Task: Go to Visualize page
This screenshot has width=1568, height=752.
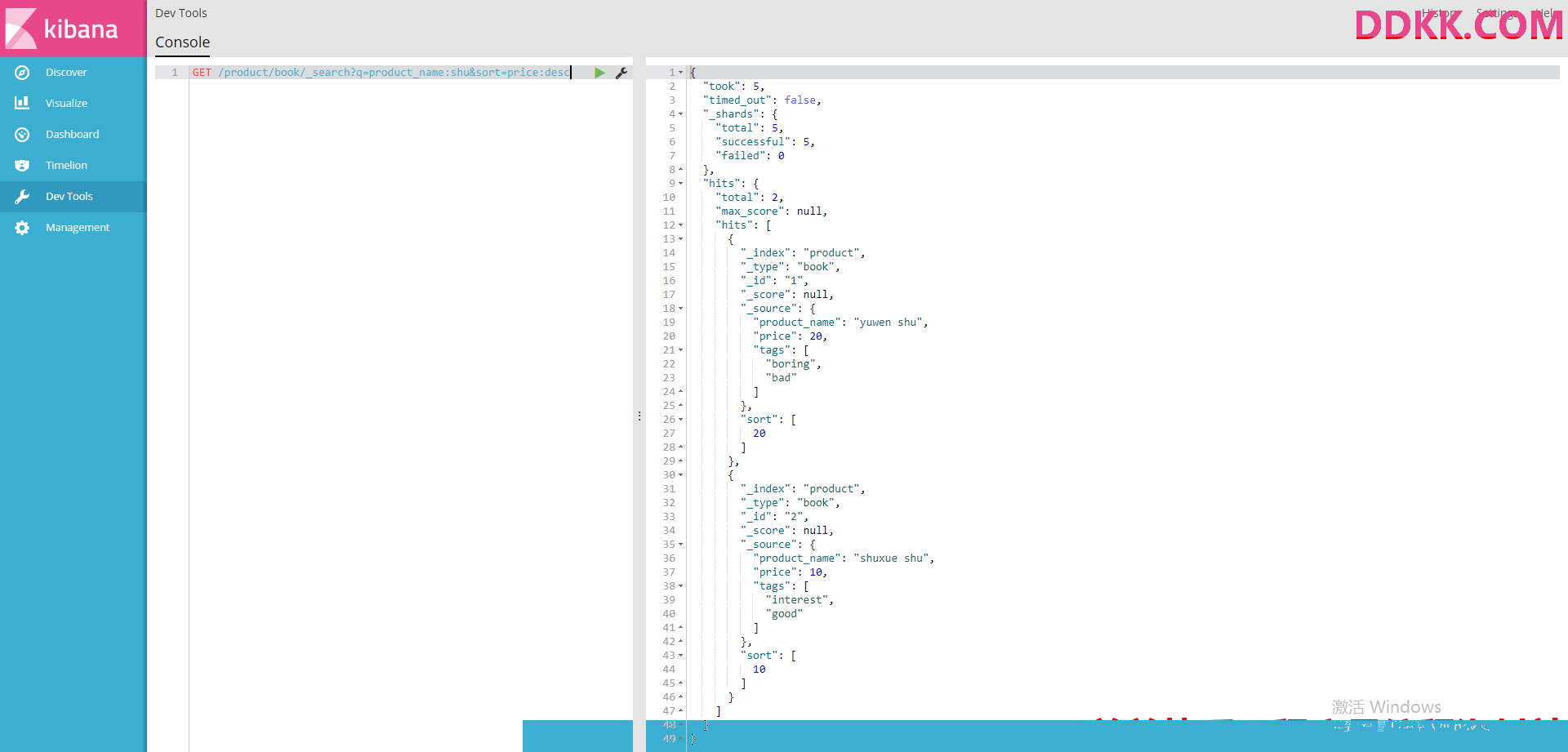Action: (x=66, y=104)
